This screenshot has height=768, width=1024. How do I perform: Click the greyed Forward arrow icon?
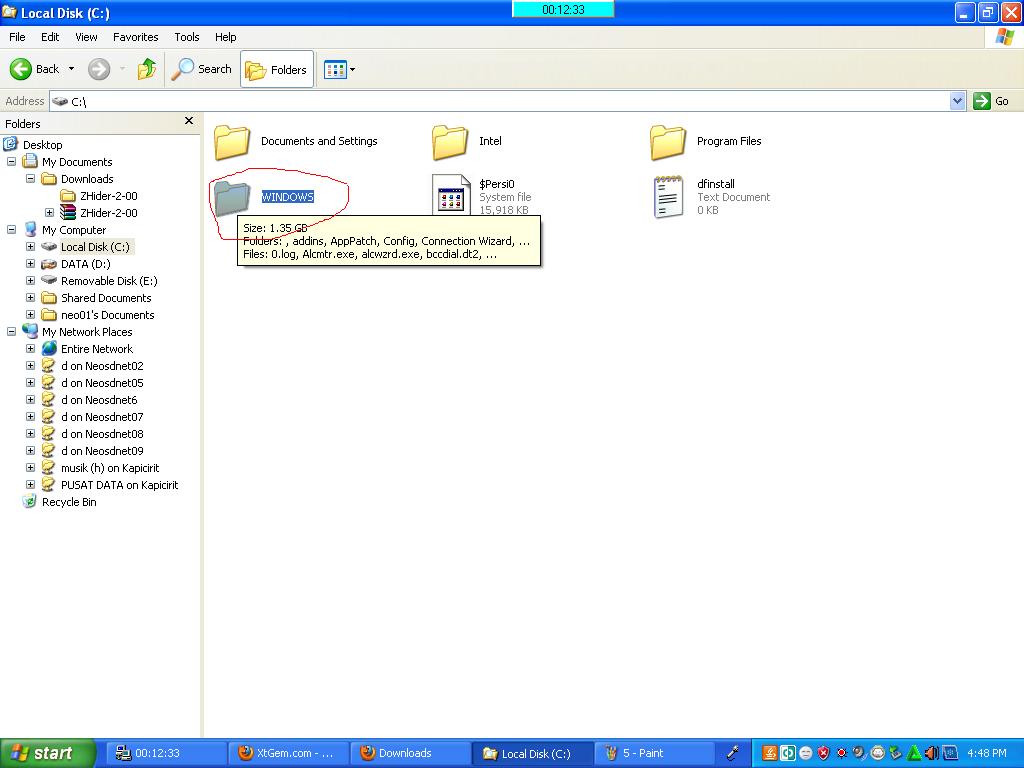click(99, 69)
